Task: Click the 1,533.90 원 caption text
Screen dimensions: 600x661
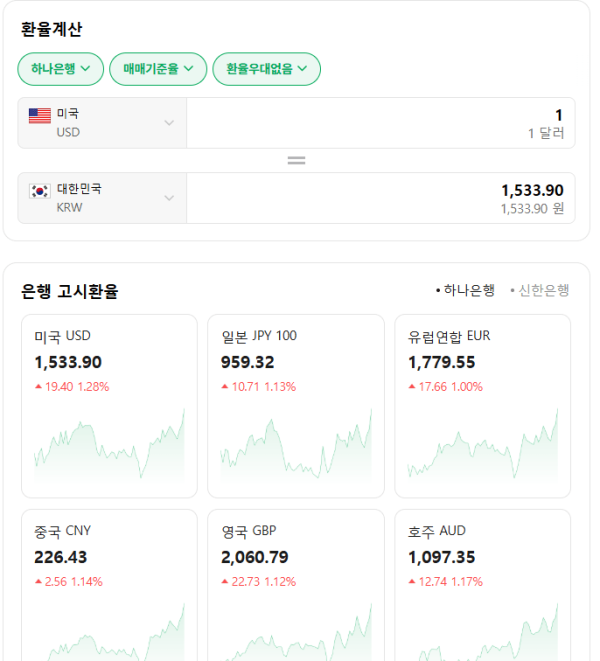Action: point(532,209)
